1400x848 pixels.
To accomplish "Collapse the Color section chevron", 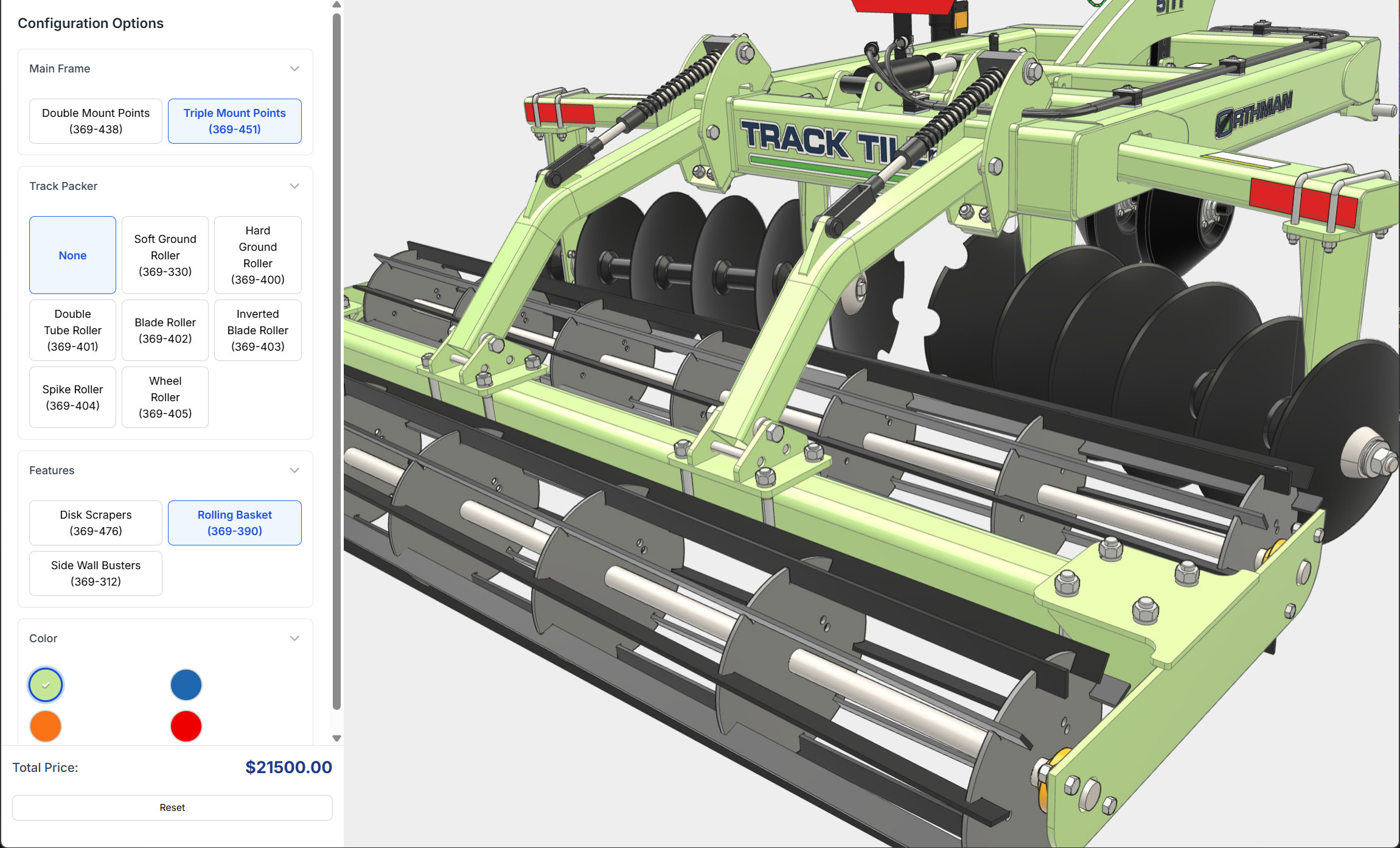I will 294,639.
